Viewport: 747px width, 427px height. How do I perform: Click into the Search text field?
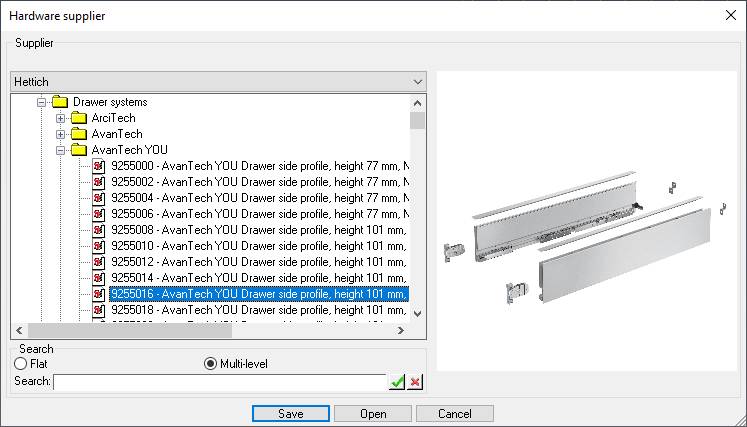click(x=219, y=382)
